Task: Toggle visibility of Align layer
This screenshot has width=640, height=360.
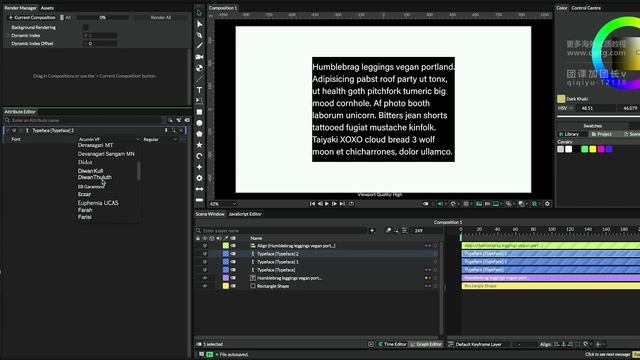Action: point(205,246)
